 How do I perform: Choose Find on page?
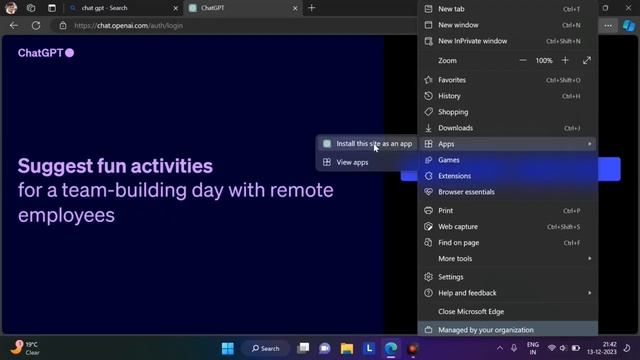tap(507, 242)
